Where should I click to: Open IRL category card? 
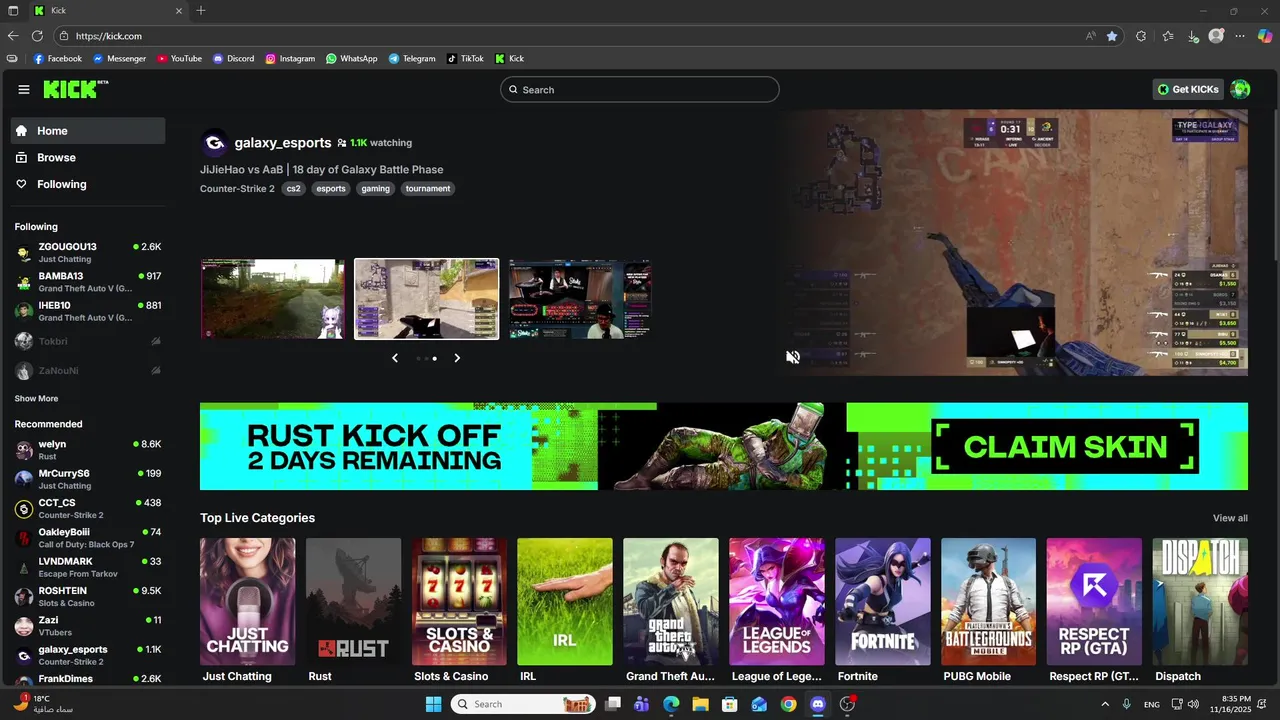coord(565,602)
